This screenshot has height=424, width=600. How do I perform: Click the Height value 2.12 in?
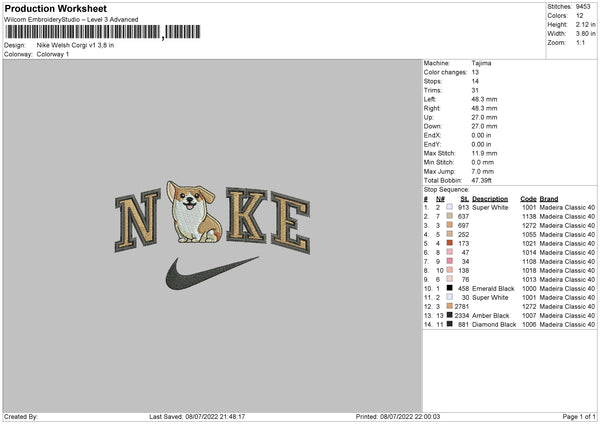585,24
